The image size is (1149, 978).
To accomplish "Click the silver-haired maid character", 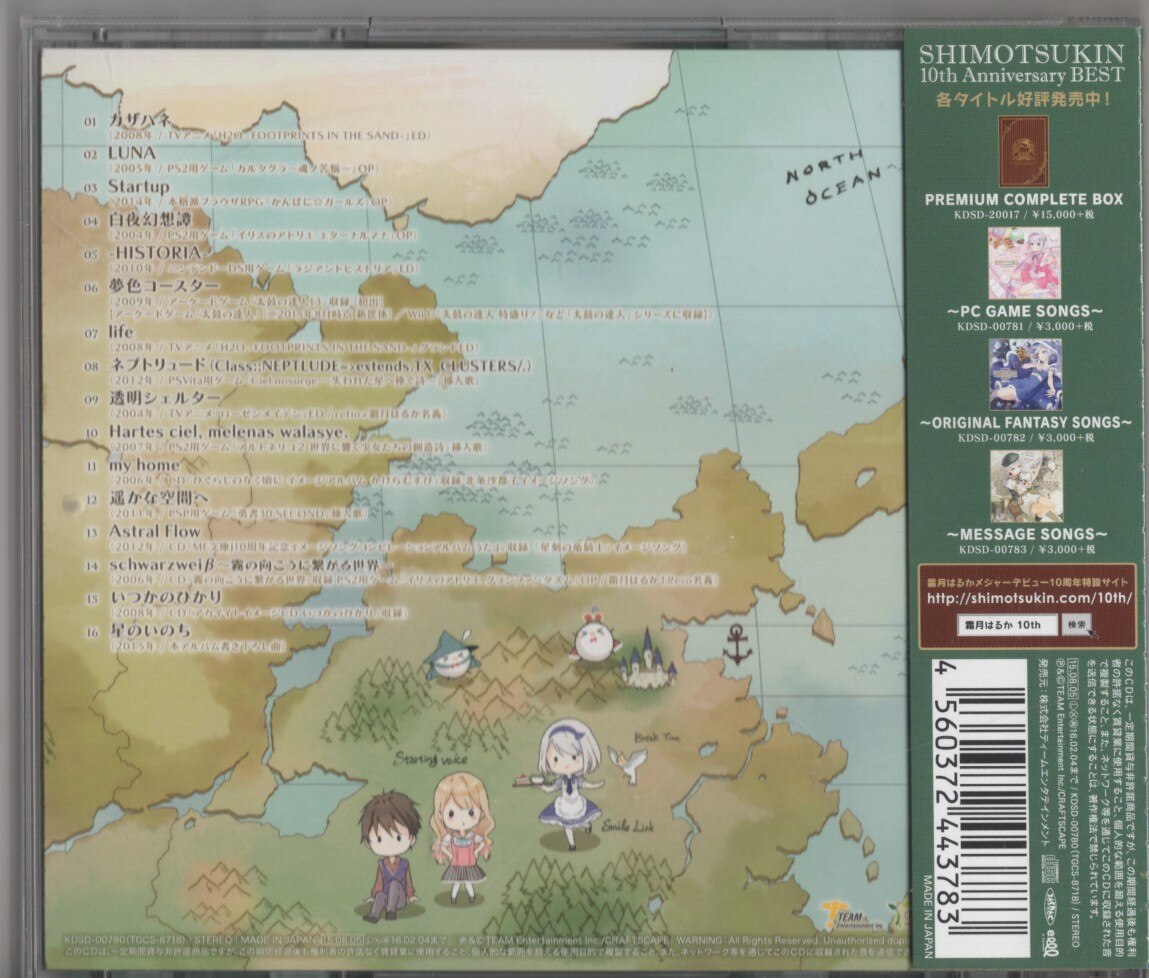I will click(566, 784).
